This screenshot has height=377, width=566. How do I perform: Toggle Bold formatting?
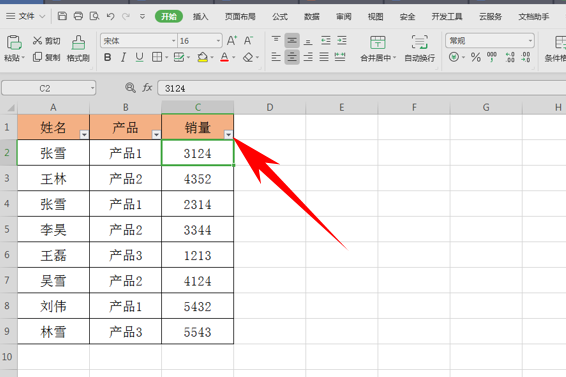pos(107,57)
